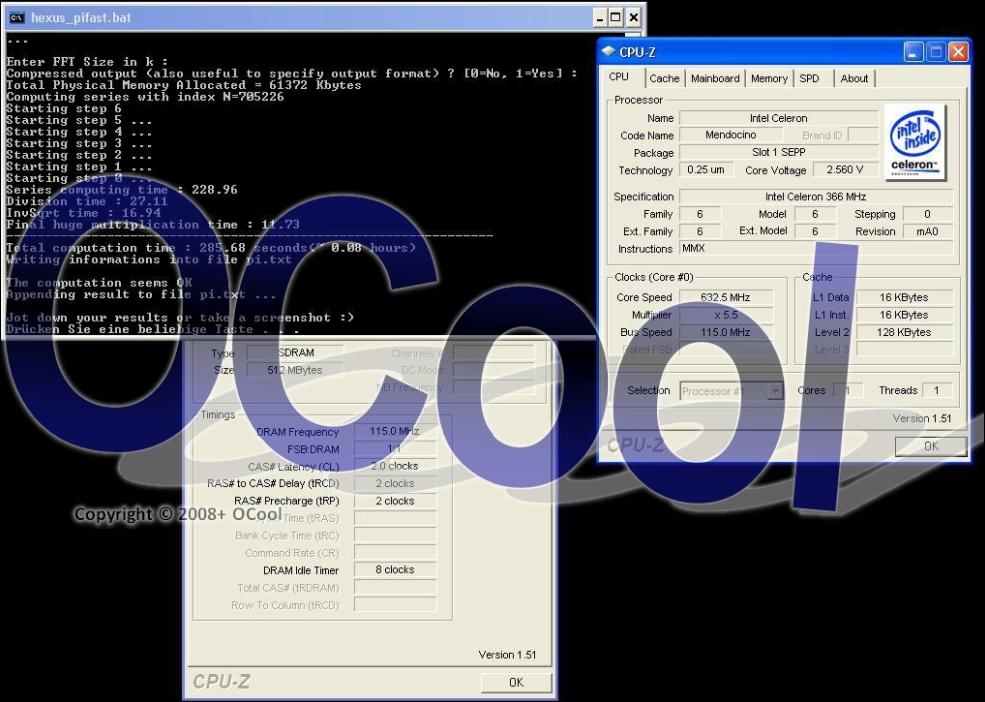Click the Technology value '0.25 um'
Image resolution: width=985 pixels, height=702 pixels.
706,170
